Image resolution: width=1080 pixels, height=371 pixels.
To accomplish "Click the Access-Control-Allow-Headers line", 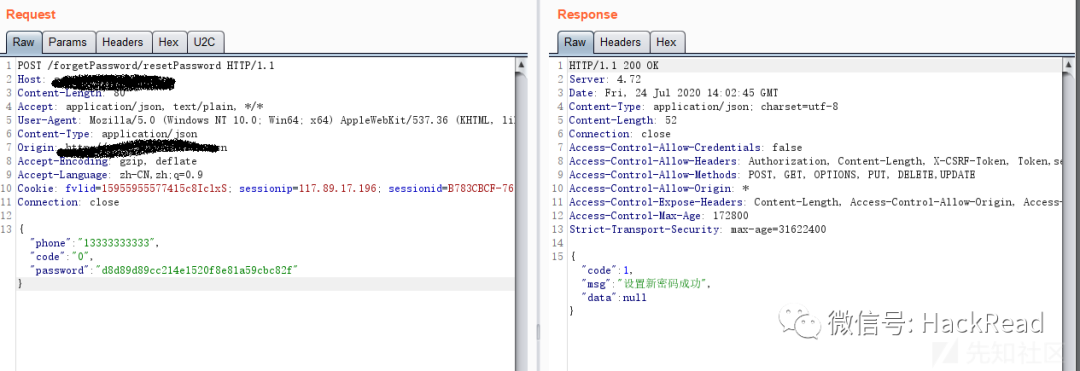I will 816,161.
